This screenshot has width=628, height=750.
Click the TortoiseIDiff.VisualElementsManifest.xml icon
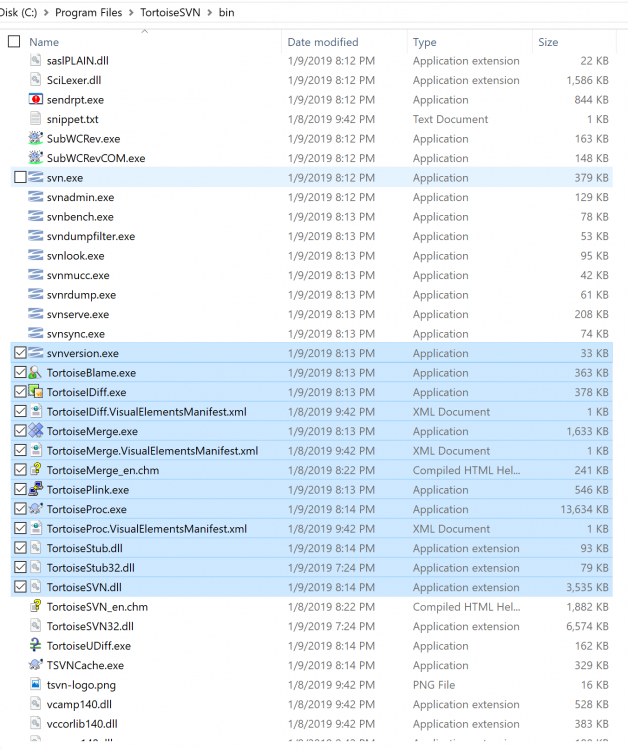35,411
